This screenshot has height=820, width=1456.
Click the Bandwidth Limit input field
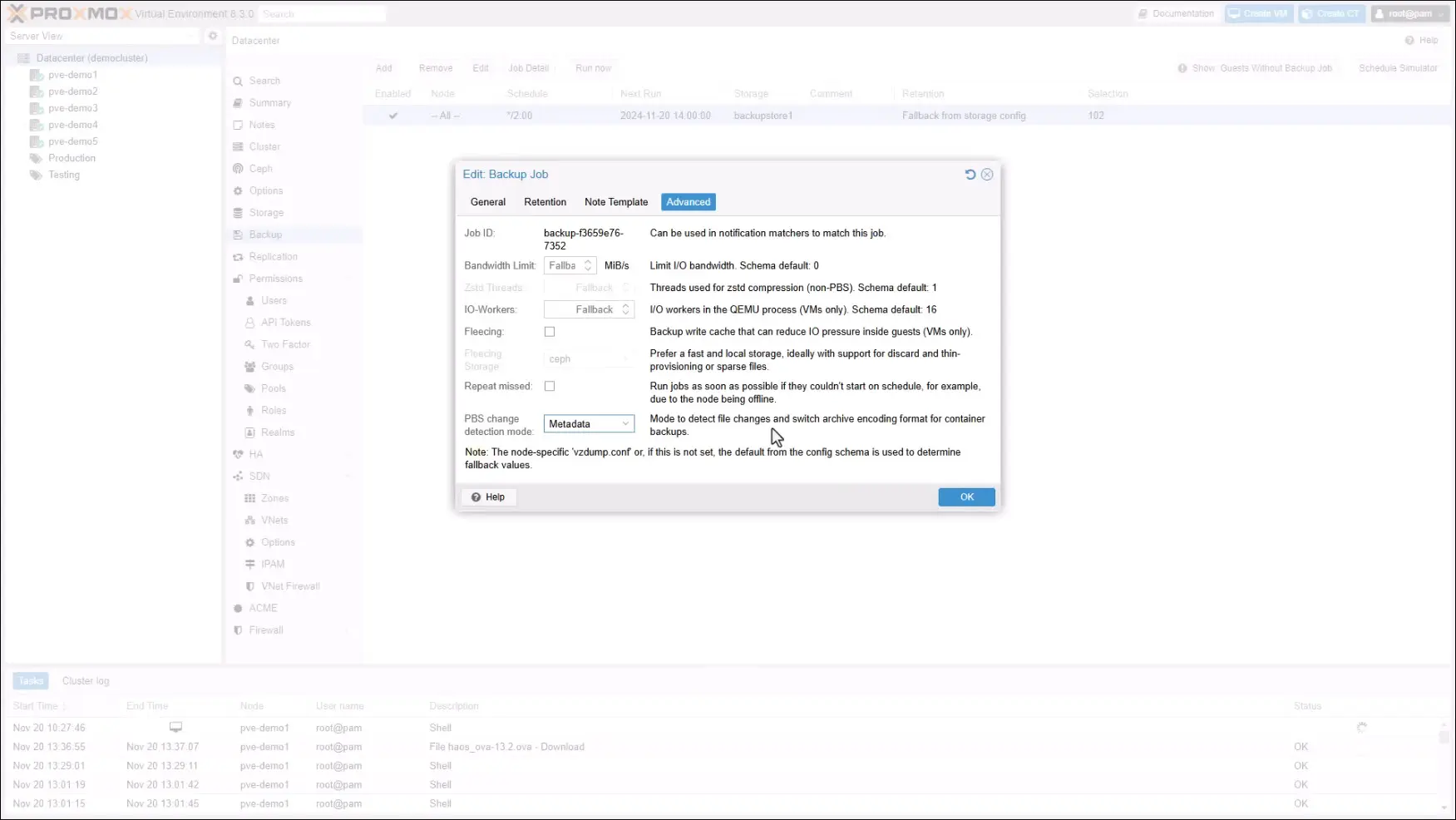coord(563,266)
